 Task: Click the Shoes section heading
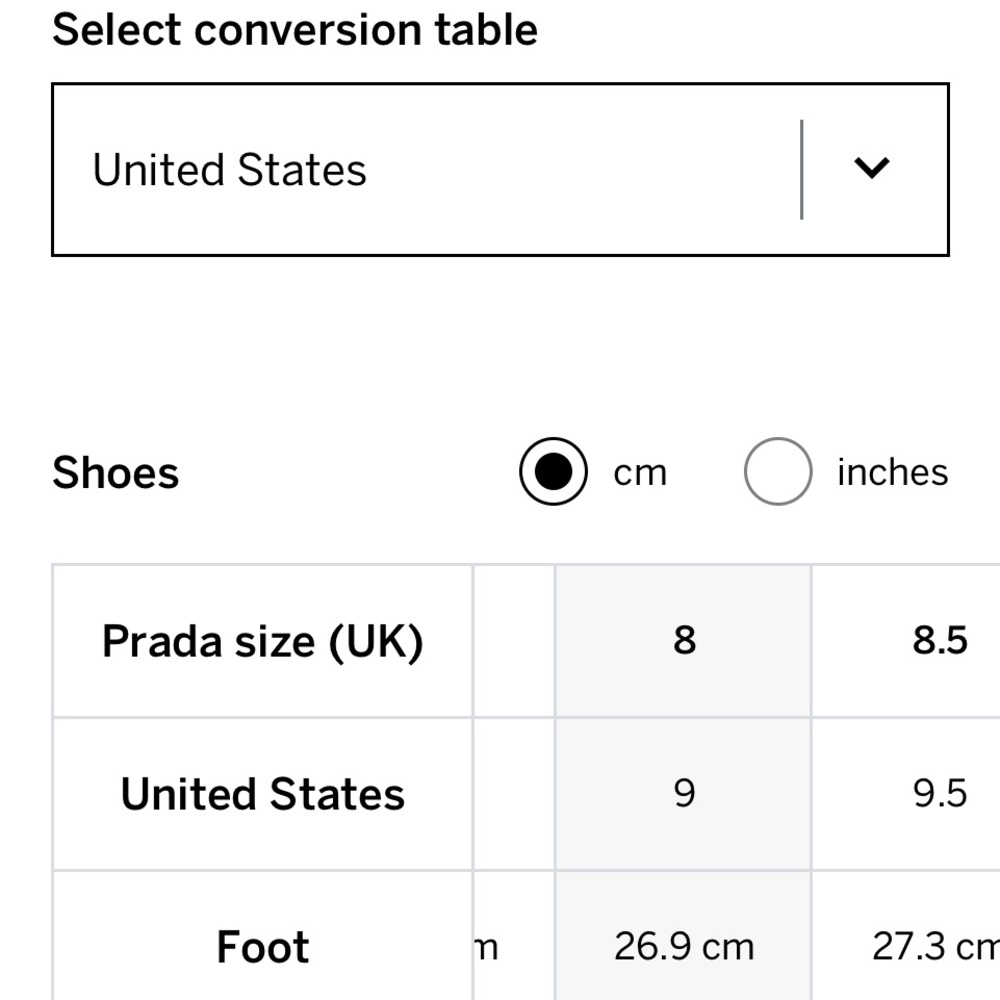click(115, 473)
